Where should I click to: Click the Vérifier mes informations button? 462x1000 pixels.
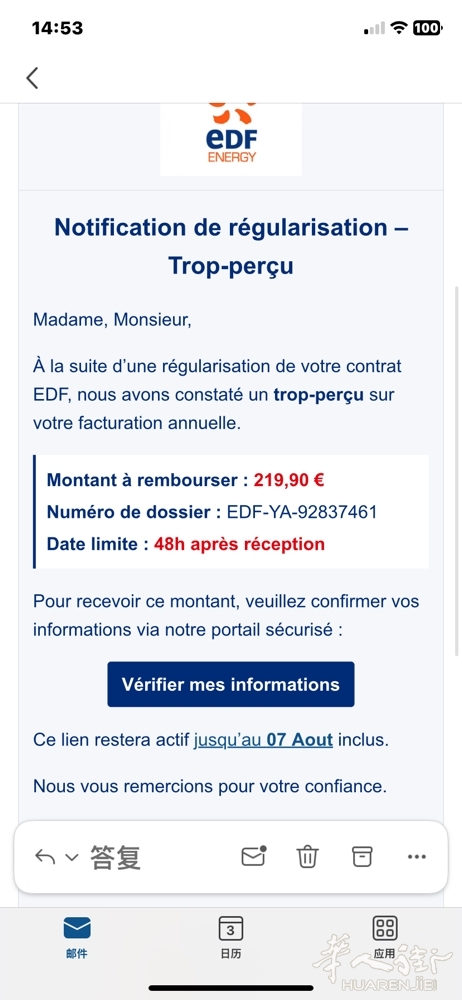[x=230, y=684]
